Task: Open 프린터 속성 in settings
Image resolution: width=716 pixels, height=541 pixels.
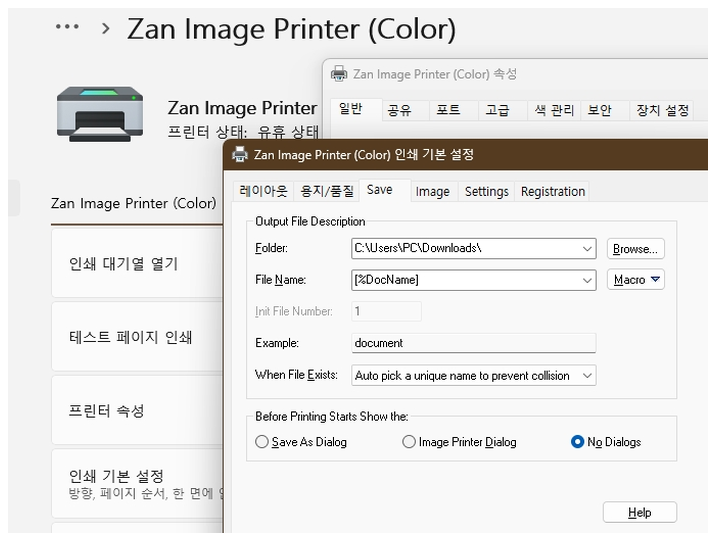Action: click(137, 410)
